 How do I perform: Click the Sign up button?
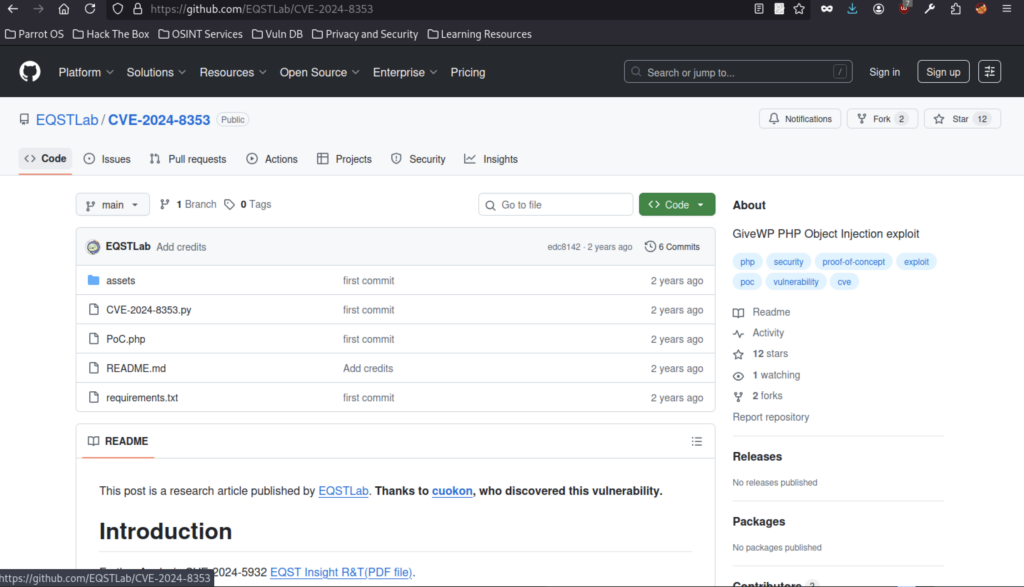[x=942, y=72]
